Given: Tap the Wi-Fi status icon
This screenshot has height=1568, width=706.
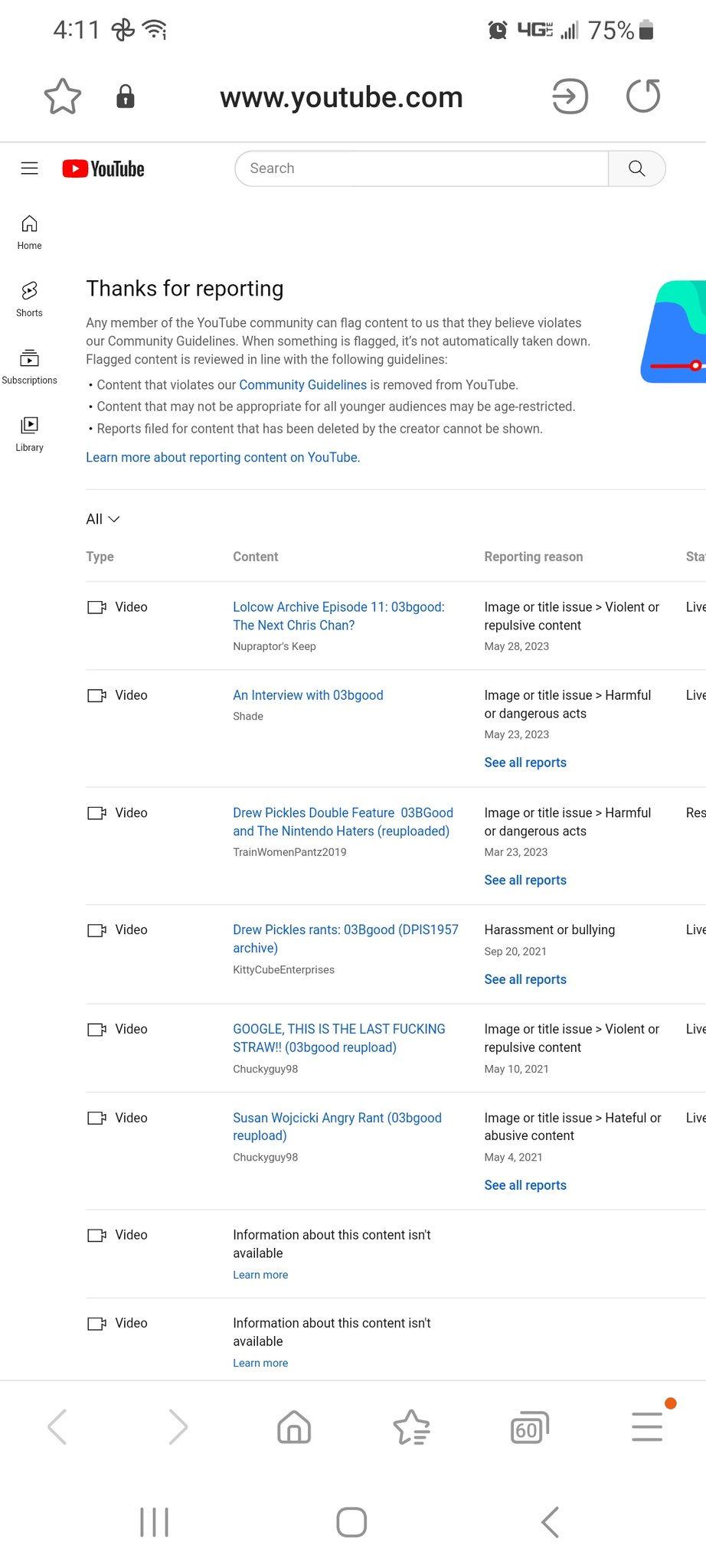Looking at the screenshot, I should [x=155, y=31].
